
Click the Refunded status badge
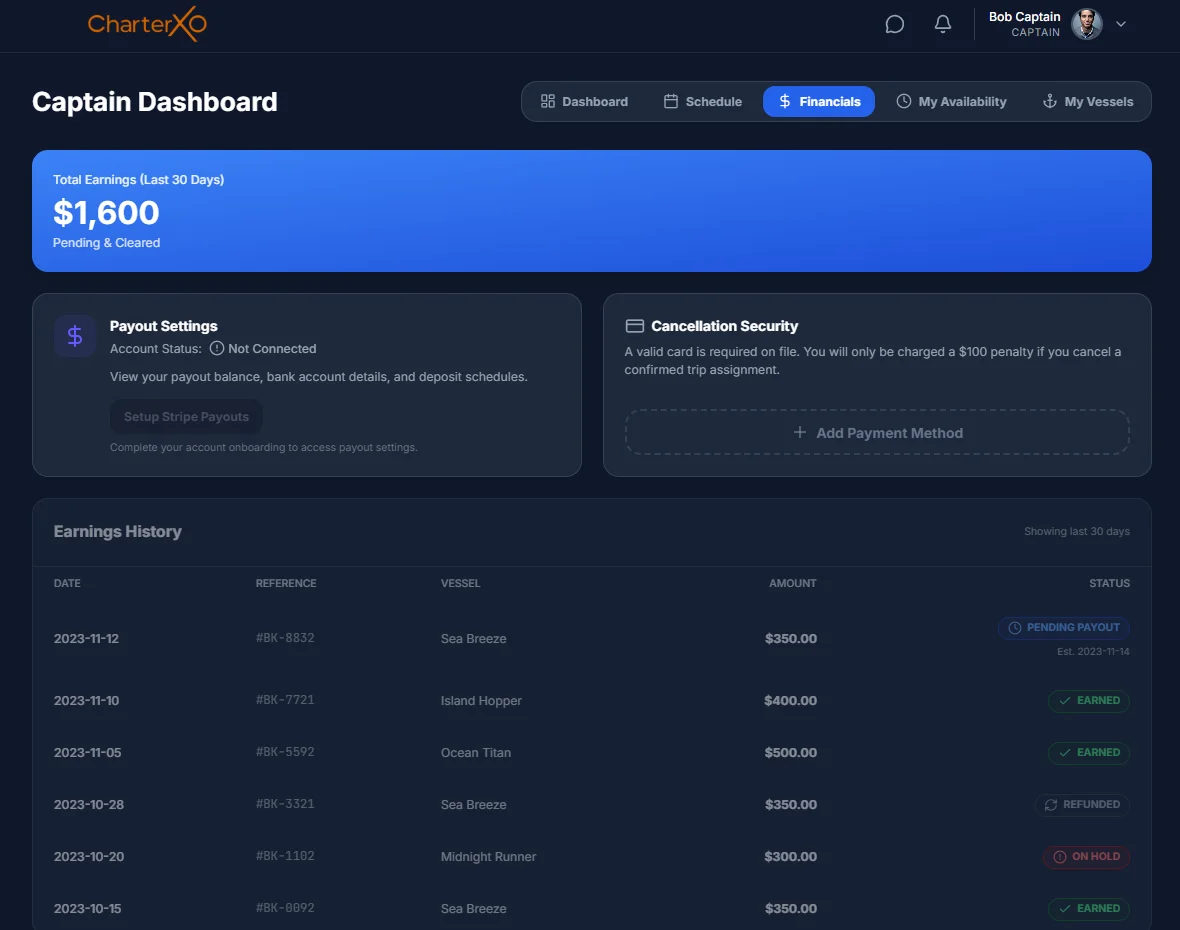tap(1081, 804)
